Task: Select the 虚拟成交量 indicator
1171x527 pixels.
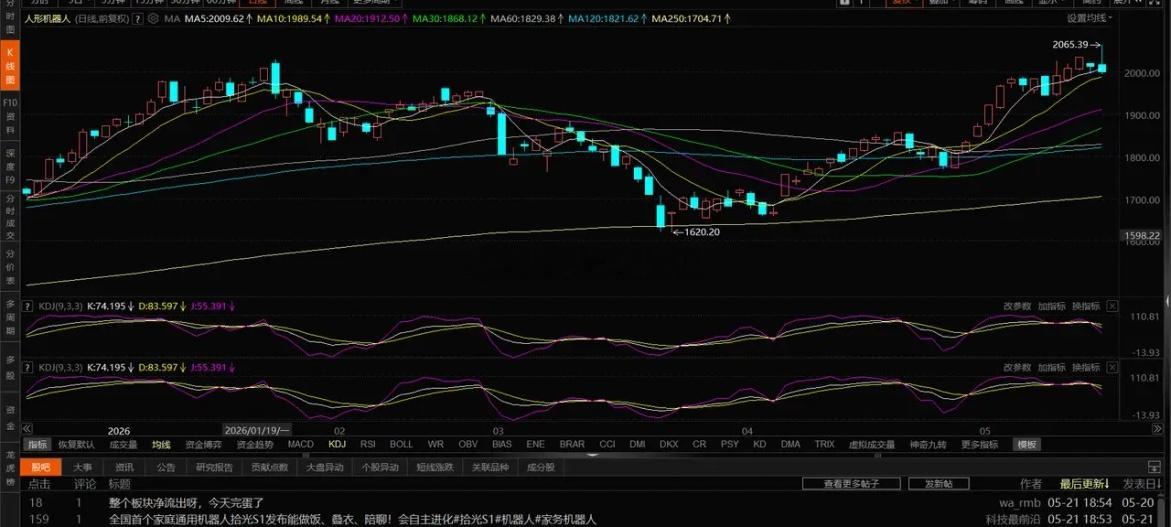Action: pyautogui.click(x=872, y=444)
